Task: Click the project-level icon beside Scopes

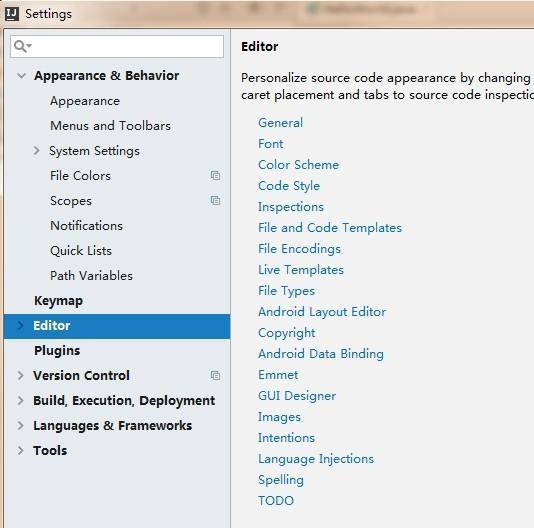Action: [x=215, y=200]
